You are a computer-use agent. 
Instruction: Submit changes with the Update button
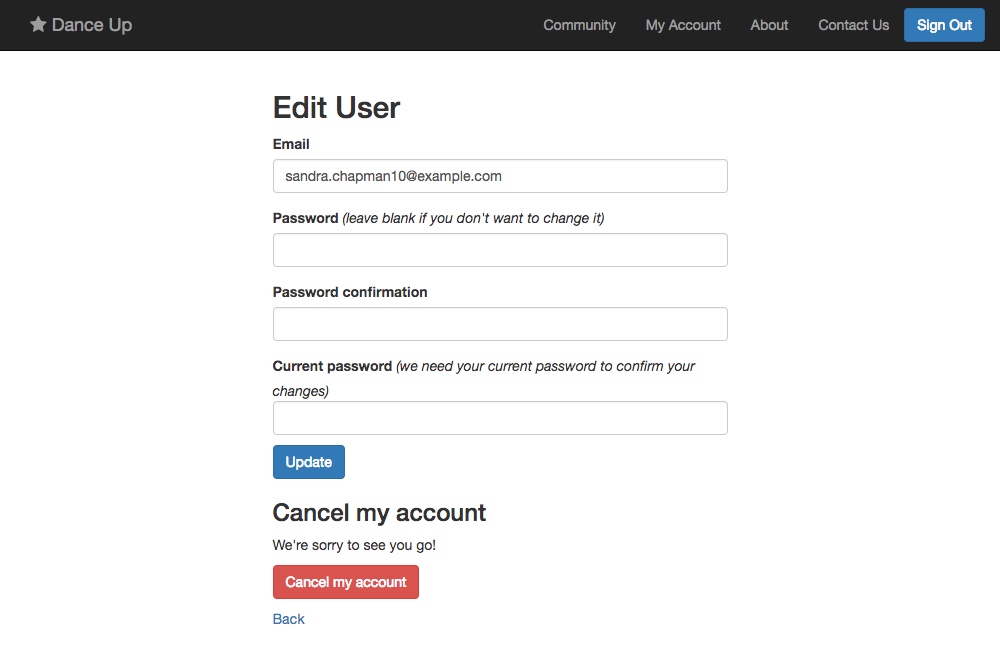click(308, 461)
